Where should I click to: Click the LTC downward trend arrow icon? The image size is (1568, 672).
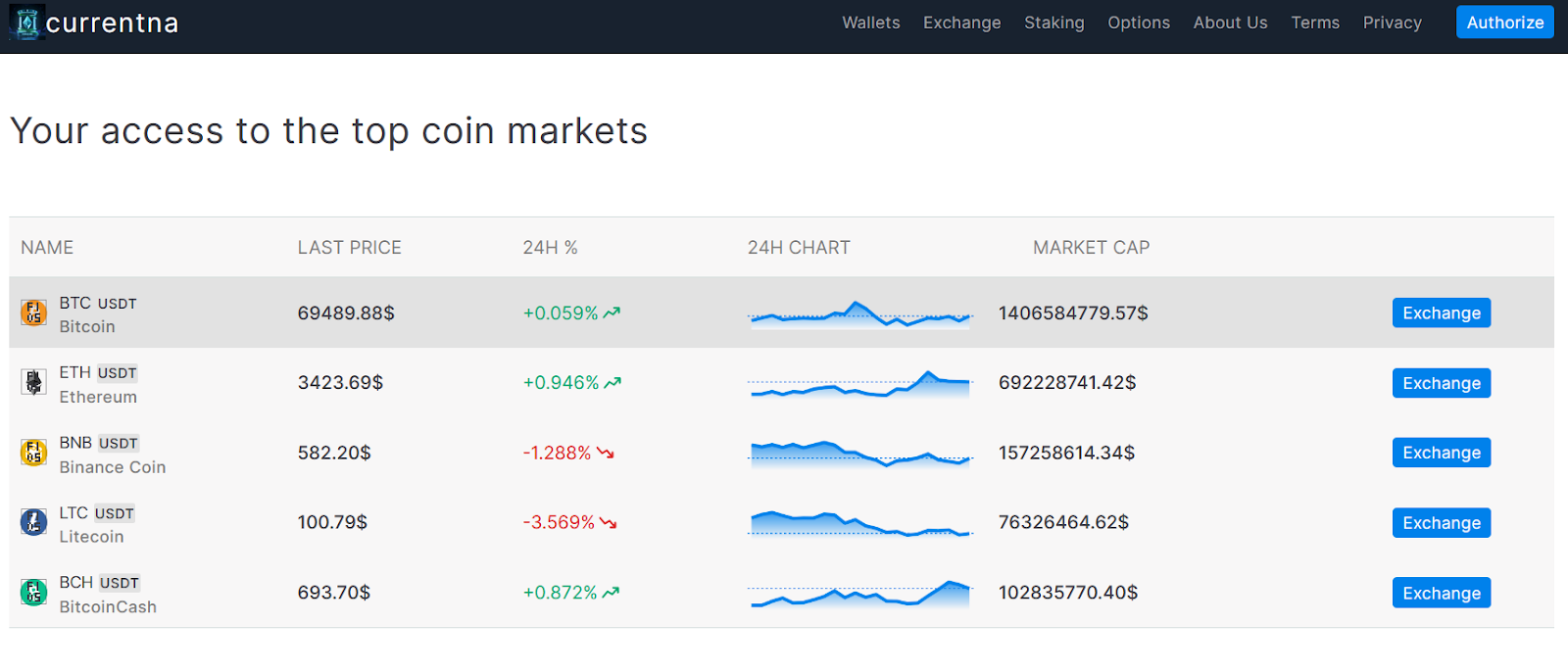click(609, 523)
